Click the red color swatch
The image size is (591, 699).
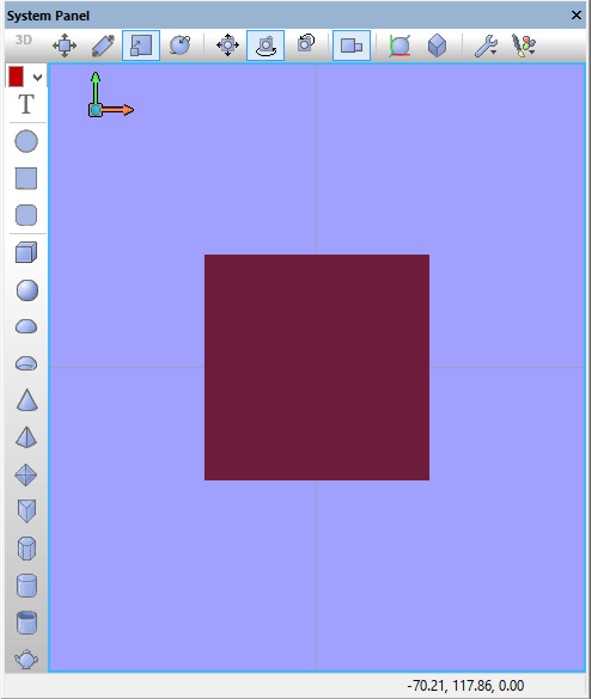click(x=16, y=77)
